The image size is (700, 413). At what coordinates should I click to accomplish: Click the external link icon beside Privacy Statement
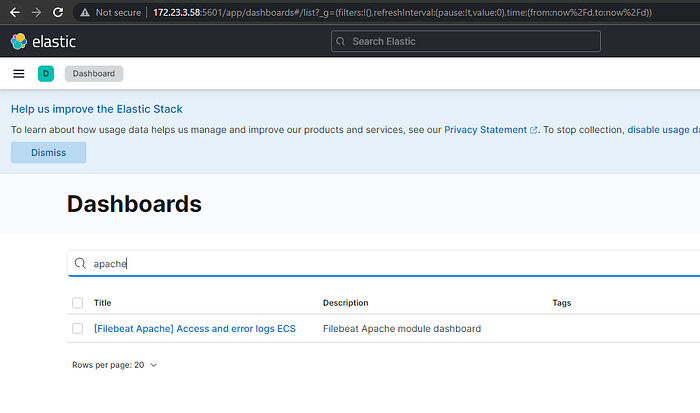click(x=533, y=130)
